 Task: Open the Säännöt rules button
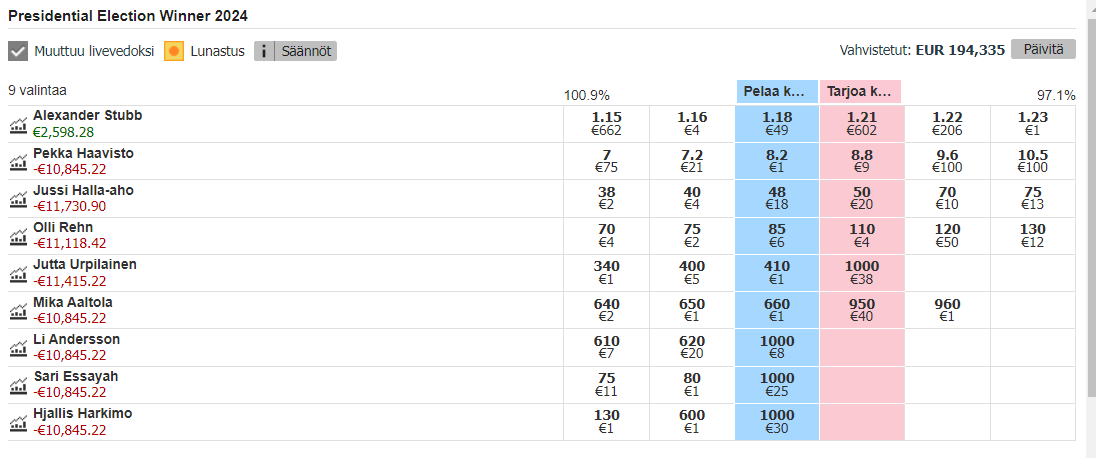(305, 51)
